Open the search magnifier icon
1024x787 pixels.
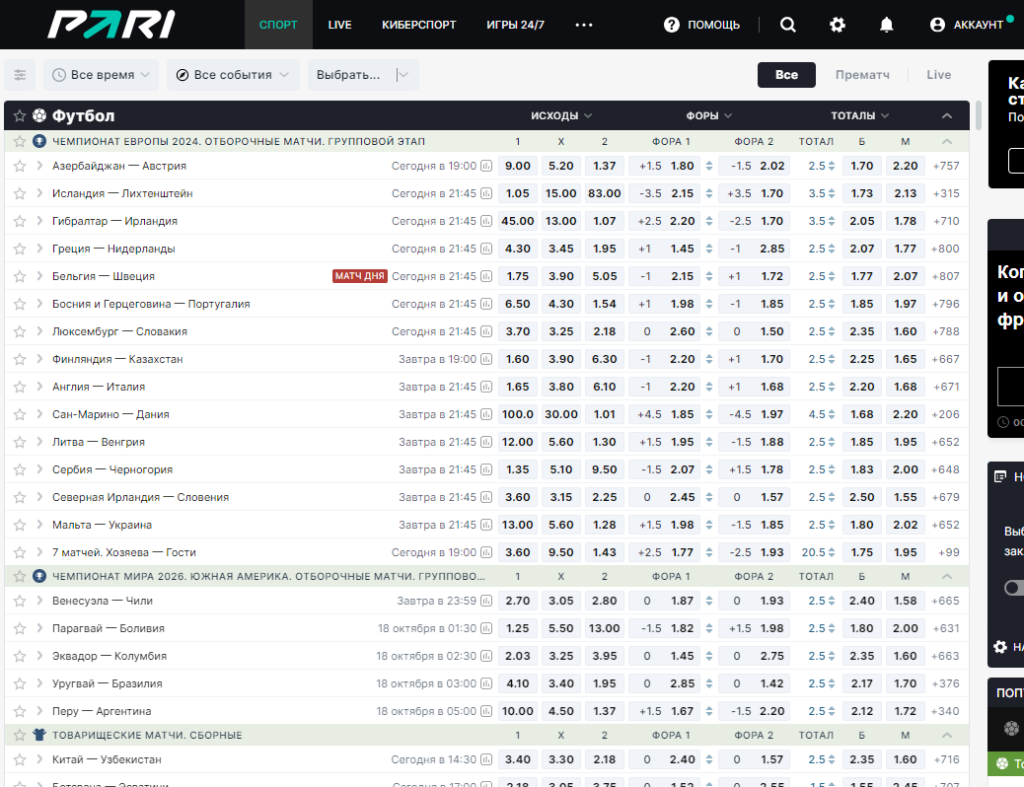(788, 25)
